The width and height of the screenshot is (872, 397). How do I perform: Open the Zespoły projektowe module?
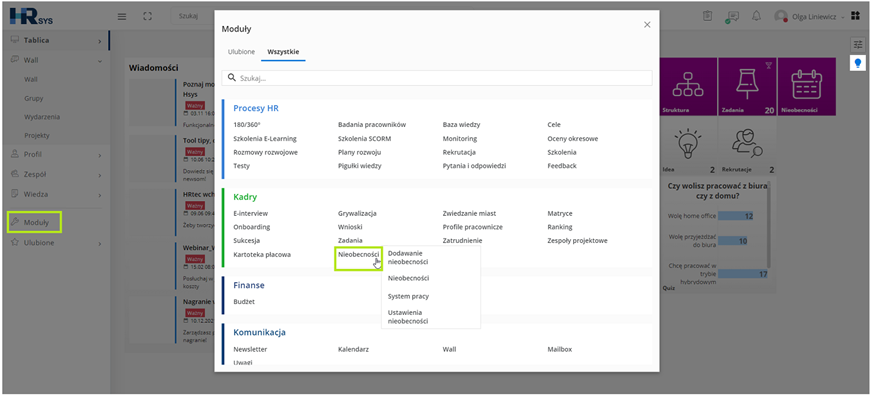coord(577,241)
